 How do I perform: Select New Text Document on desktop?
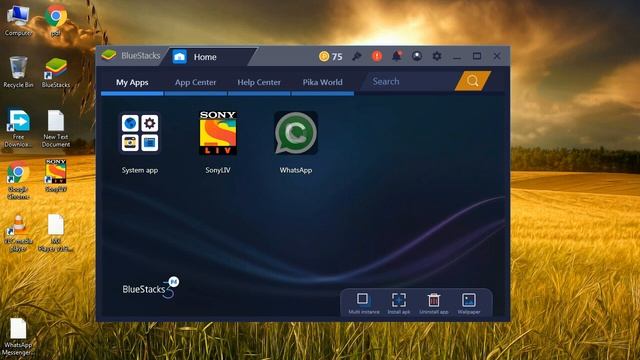click(x=56, y=128)
